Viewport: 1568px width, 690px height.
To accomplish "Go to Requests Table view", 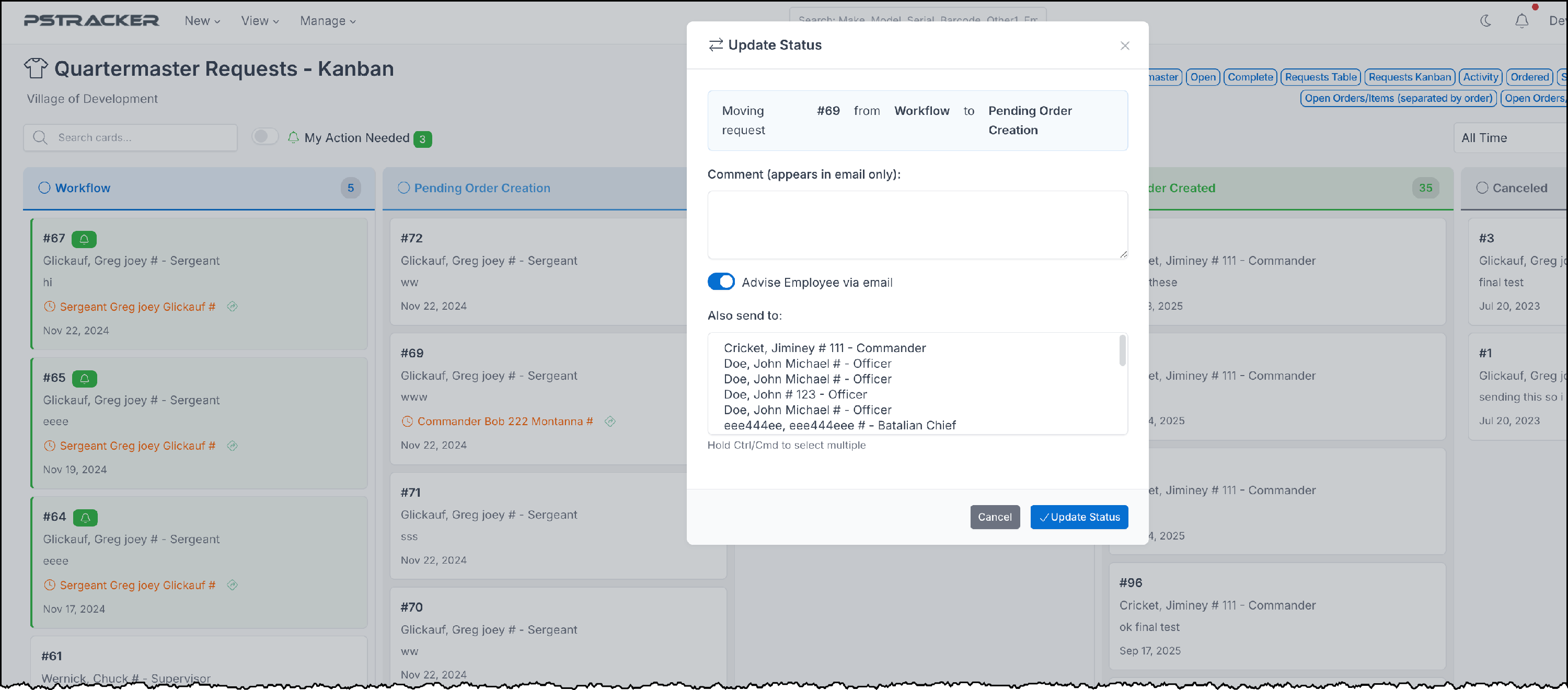I will 1320,77.
